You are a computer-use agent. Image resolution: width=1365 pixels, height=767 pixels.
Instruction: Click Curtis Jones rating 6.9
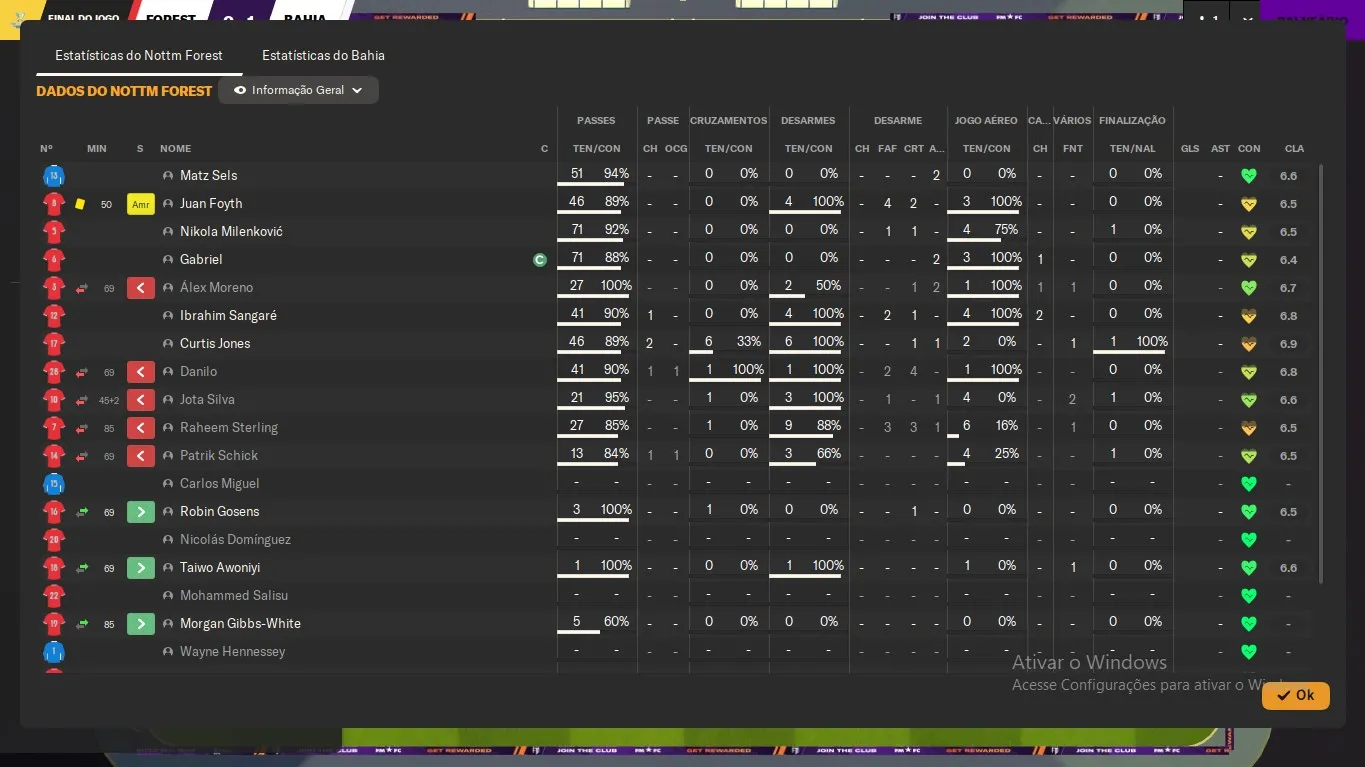[x=1288, y=344]
